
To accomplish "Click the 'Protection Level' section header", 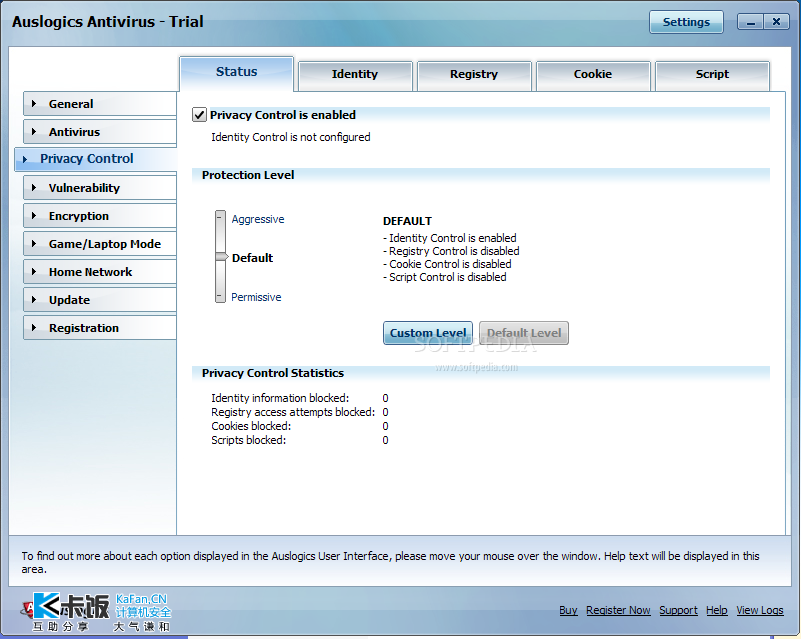I will click(248, 175).
